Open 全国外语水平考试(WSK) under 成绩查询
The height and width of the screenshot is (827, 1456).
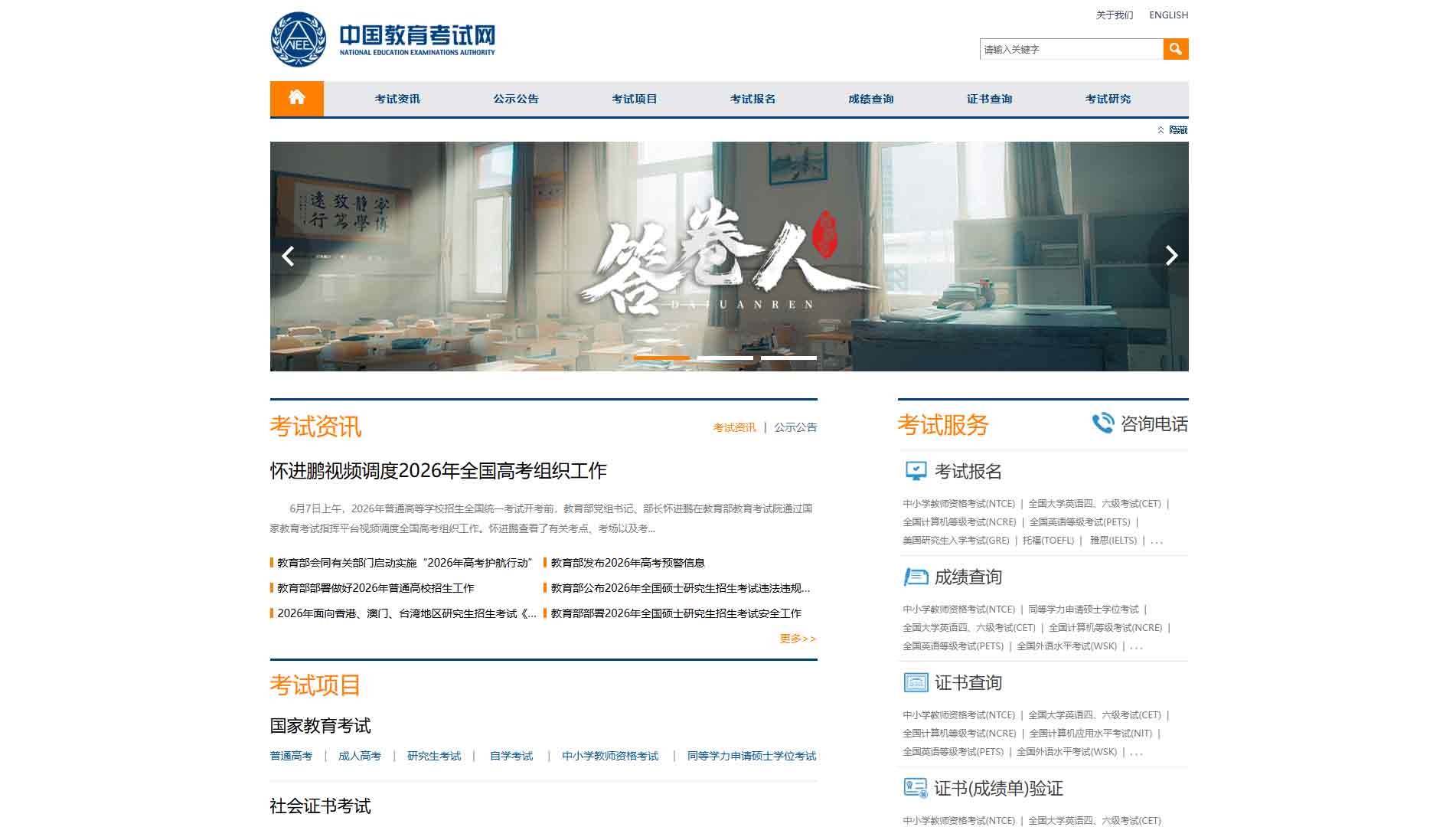[1066, 646]
